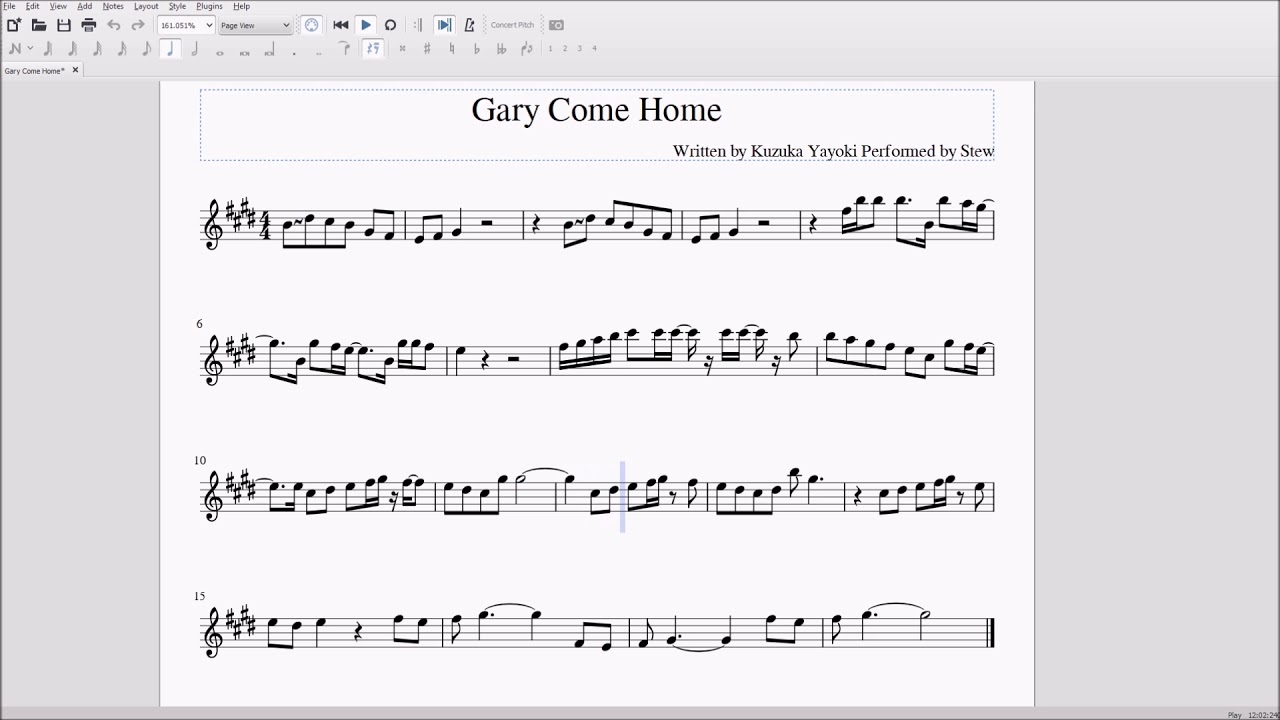Apply sharp accidental
The image size is (1280, 720).
click(x=427, y=48)
